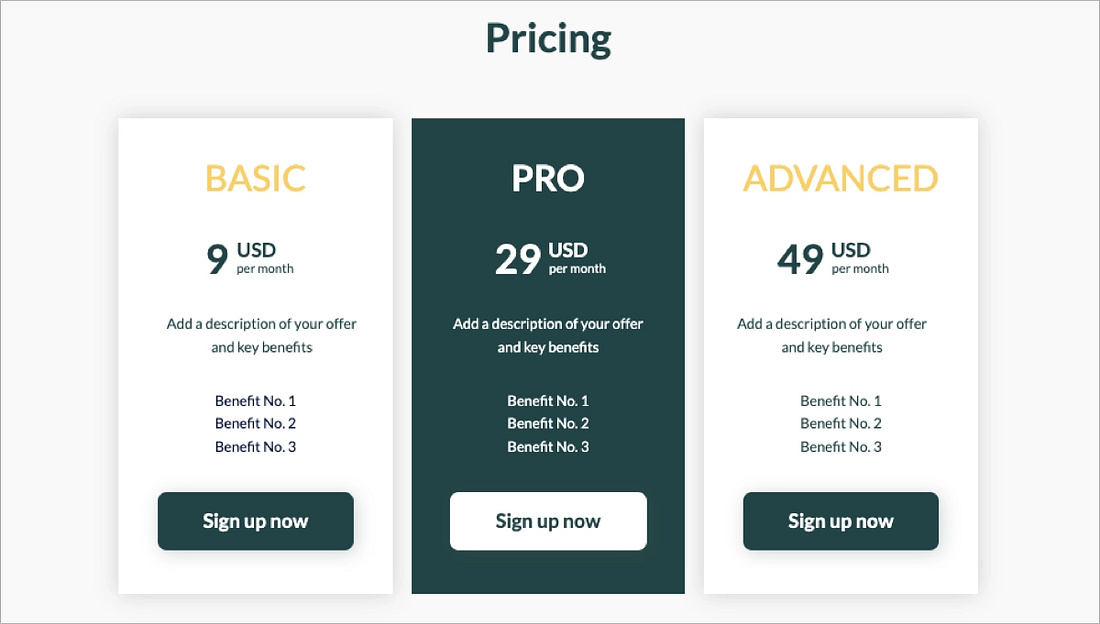Select Benefit No. 2 under Basic plan
The image size is (1100, 624).
coord(255,423)
